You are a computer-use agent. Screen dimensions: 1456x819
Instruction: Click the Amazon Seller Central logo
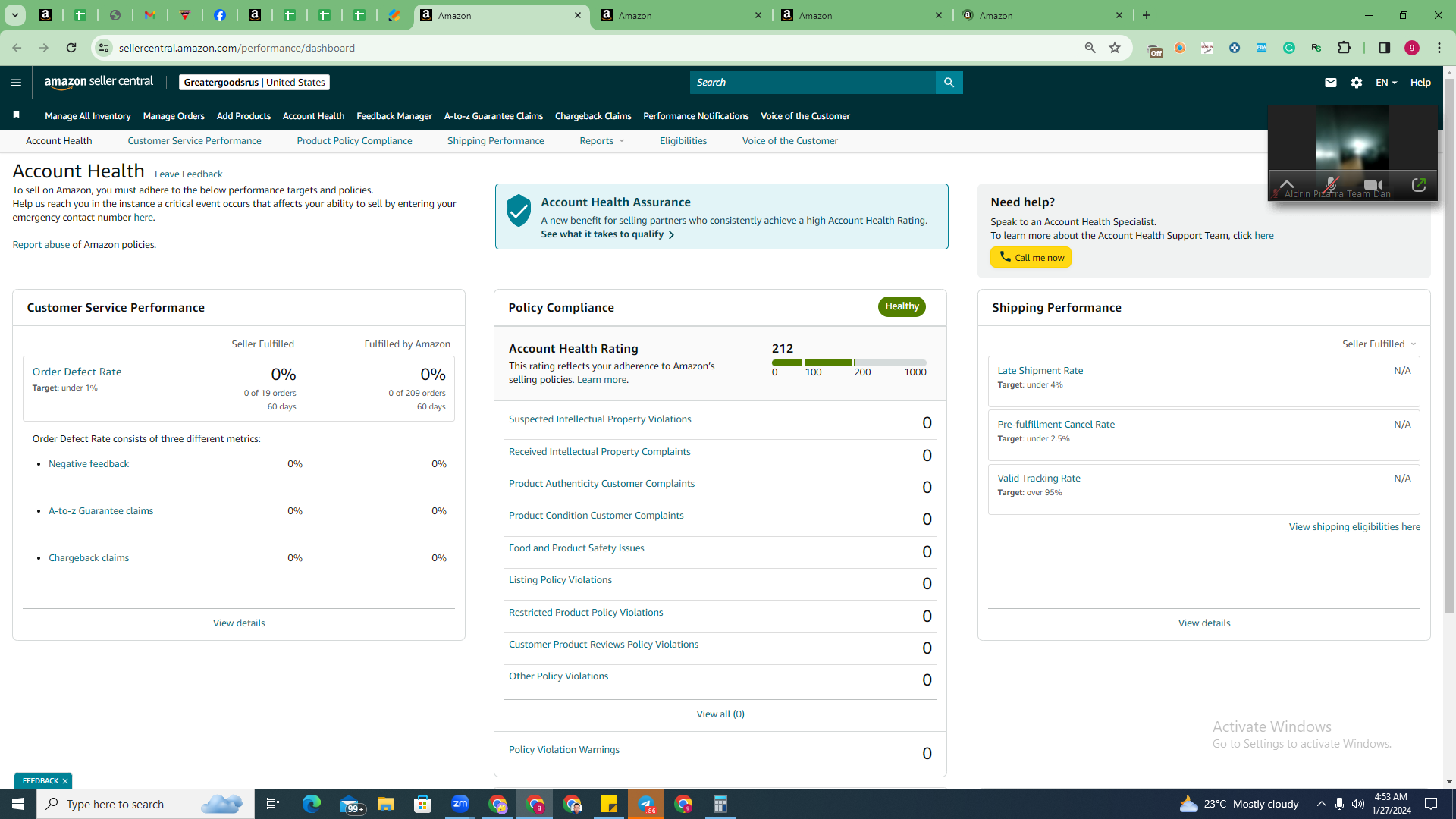pyautogui.click(x=99, y=82)
